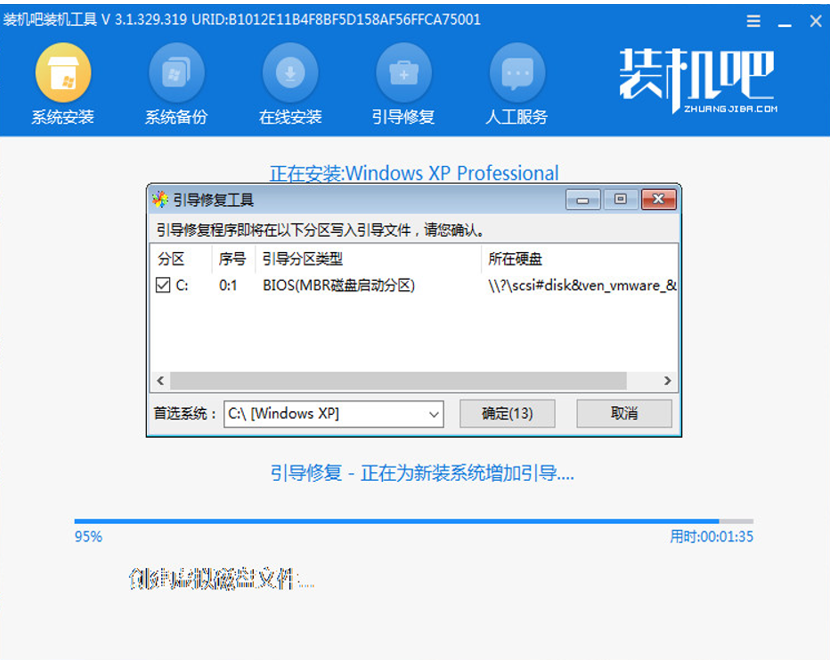Click the pinwheel icon on dialog title bar
Image resolution: width=830 pixels, height=663 pixels.
pos(160,199)
